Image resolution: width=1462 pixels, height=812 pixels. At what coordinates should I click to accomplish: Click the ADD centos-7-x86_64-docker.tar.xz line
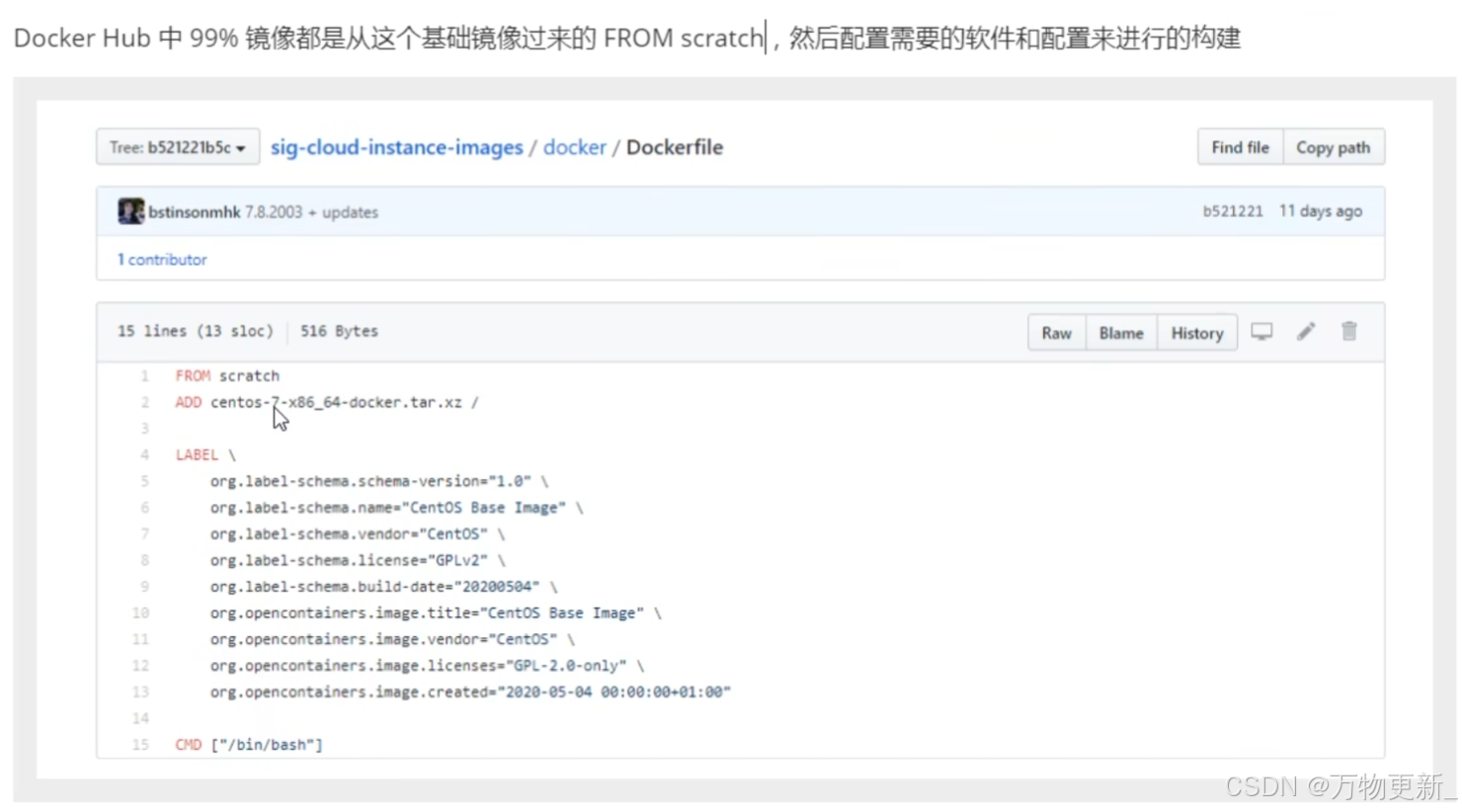pos(327,402)
